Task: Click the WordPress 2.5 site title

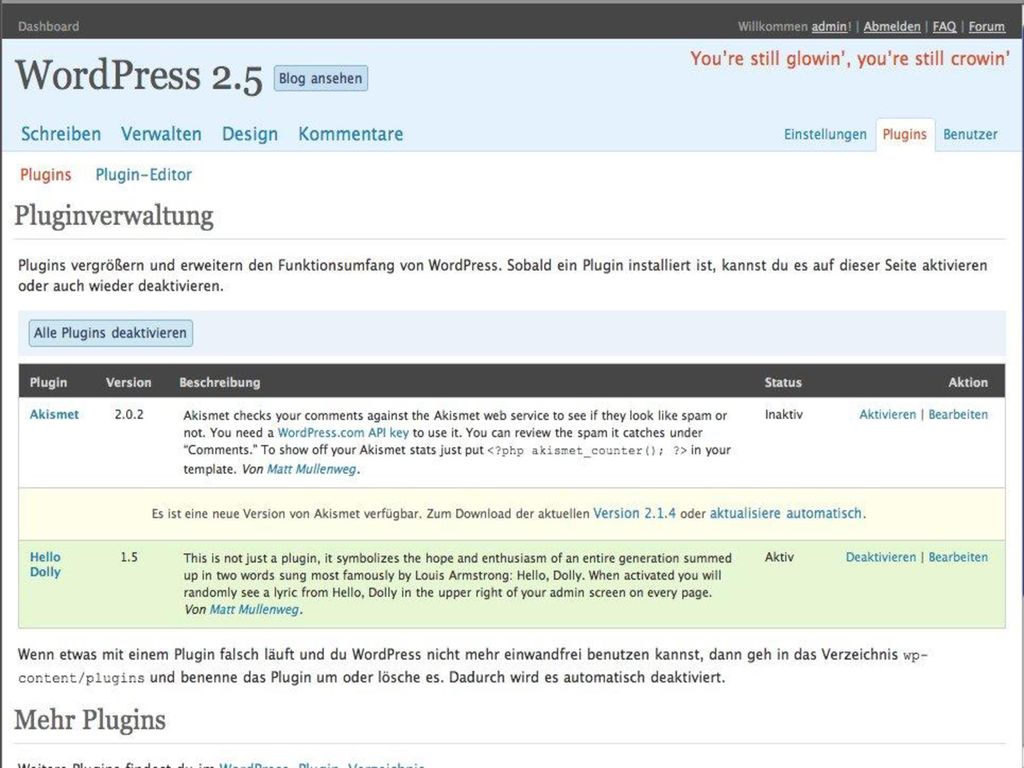Action: click(138, 76)
